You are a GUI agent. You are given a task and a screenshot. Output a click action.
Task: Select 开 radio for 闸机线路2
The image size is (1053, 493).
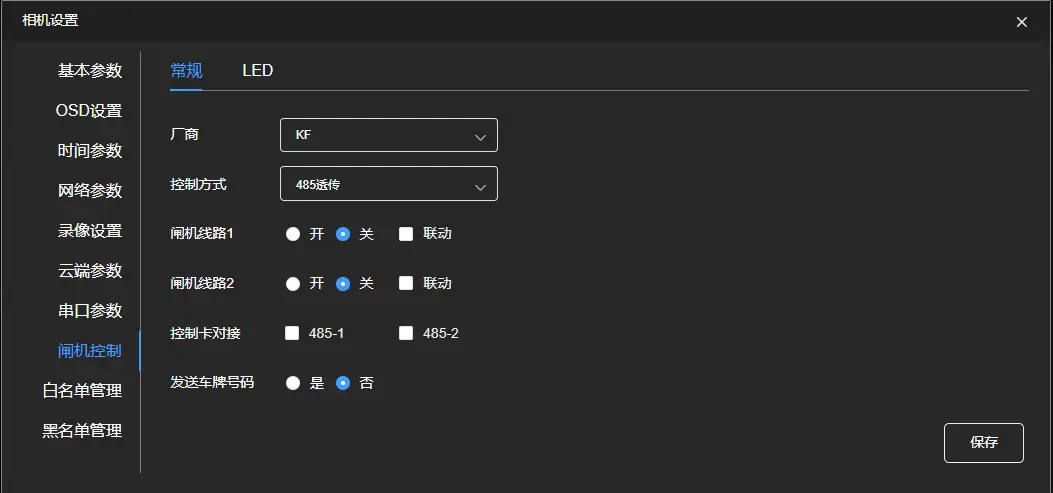(x=293, y=283)
